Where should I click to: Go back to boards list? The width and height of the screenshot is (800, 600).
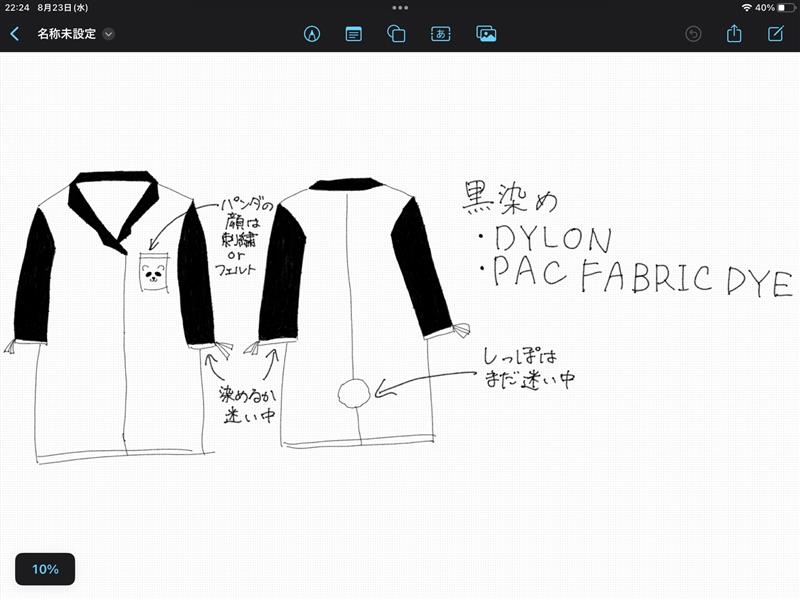point(15,34)
